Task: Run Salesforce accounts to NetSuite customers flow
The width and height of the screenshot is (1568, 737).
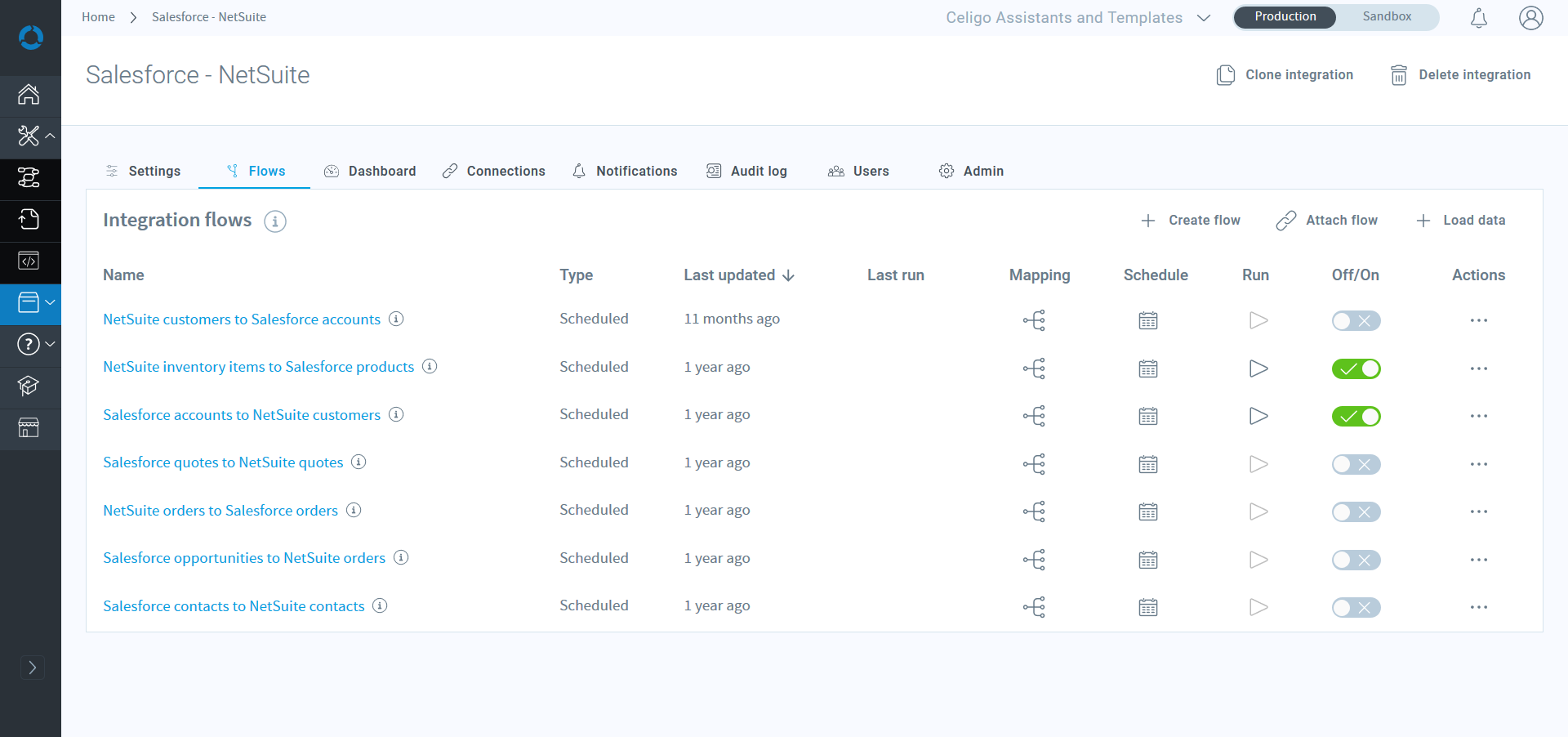Action: 1258,416
